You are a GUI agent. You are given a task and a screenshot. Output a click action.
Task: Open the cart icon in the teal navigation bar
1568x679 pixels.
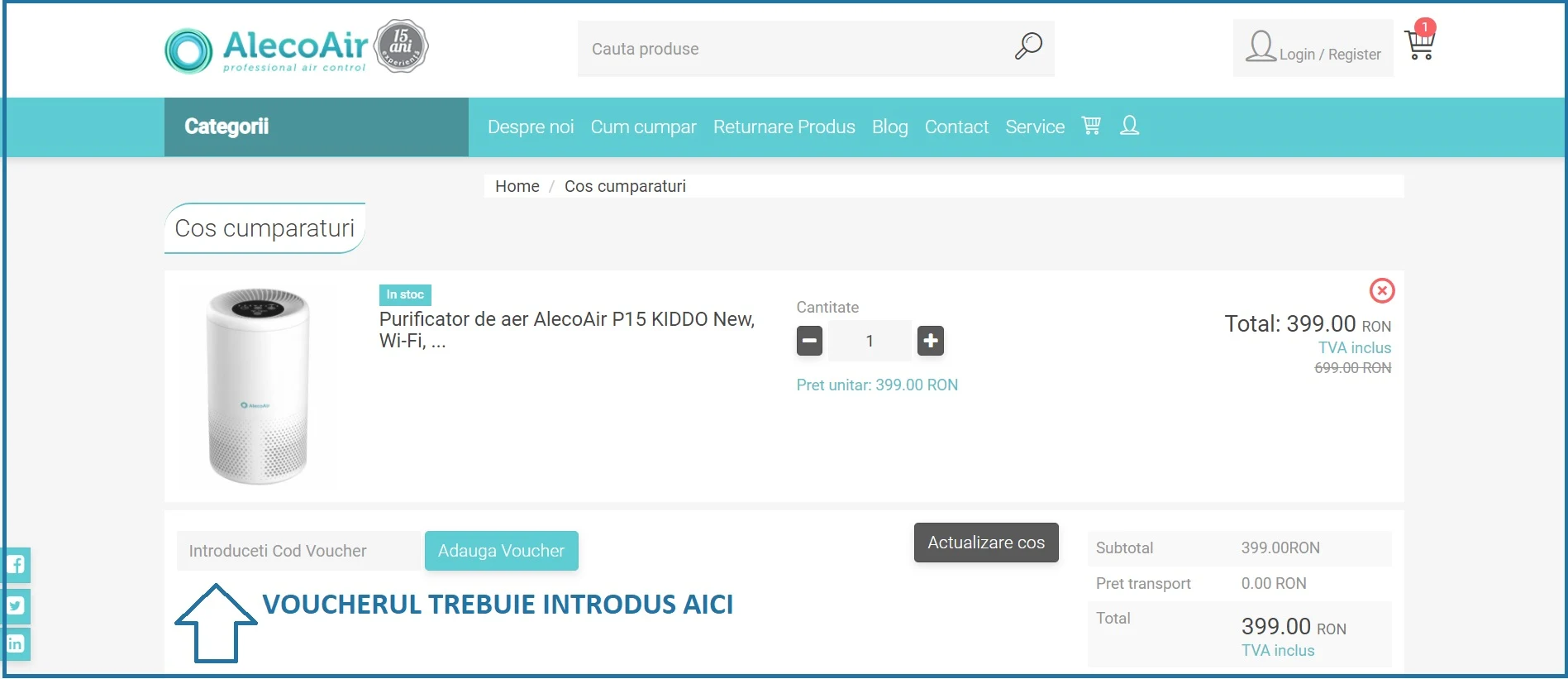click(1091, 126)
